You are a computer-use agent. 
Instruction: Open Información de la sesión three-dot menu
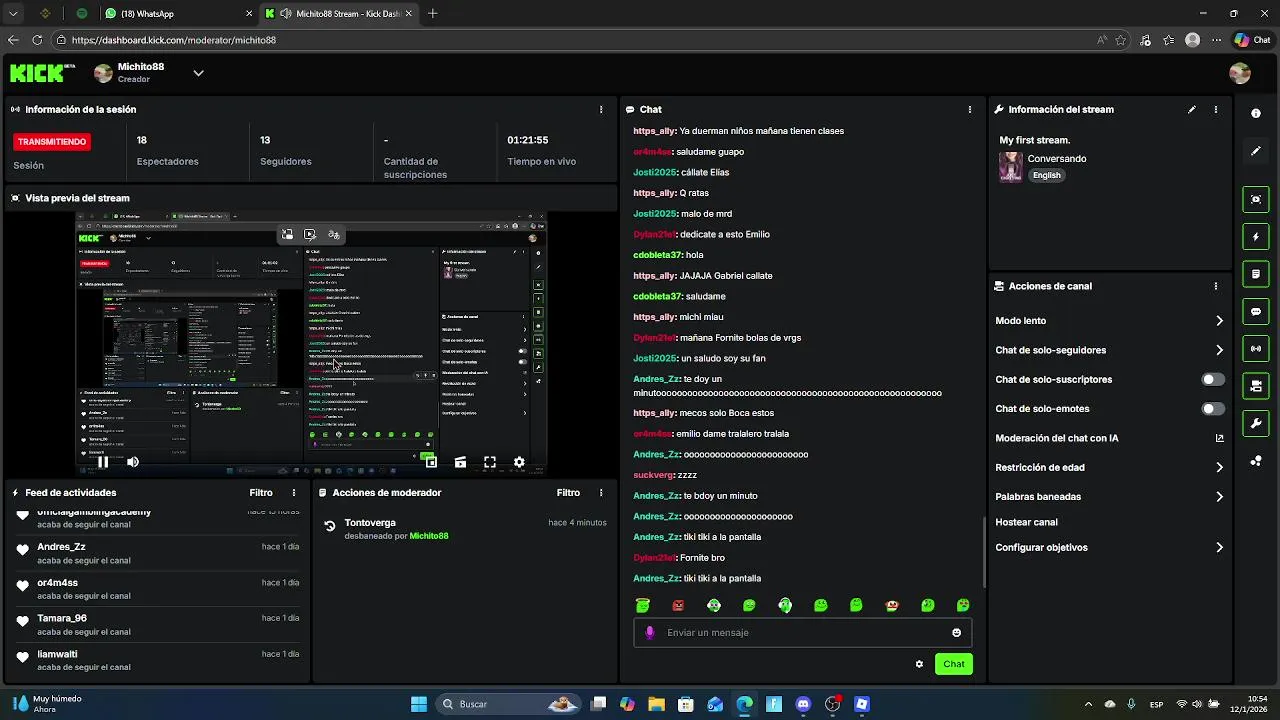601,110
